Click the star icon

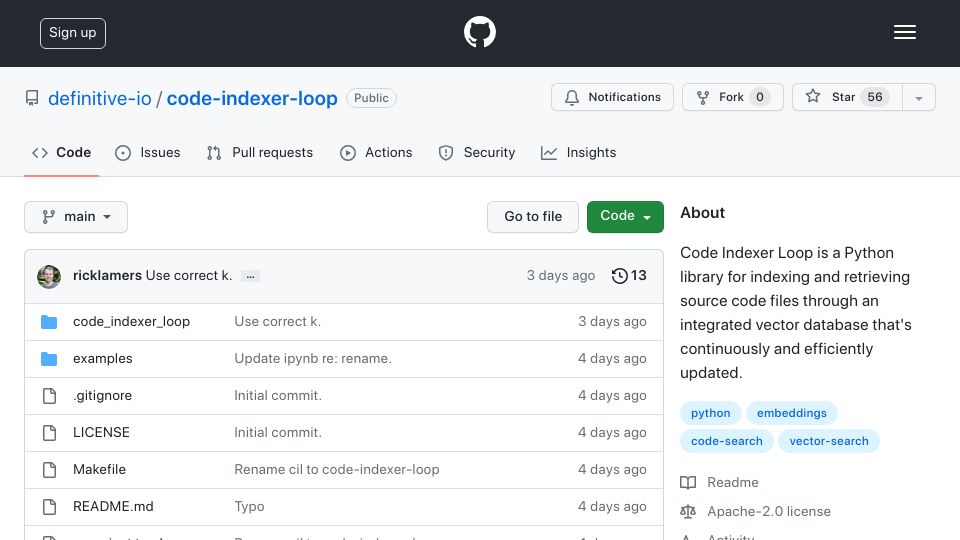tap(812, 96)
